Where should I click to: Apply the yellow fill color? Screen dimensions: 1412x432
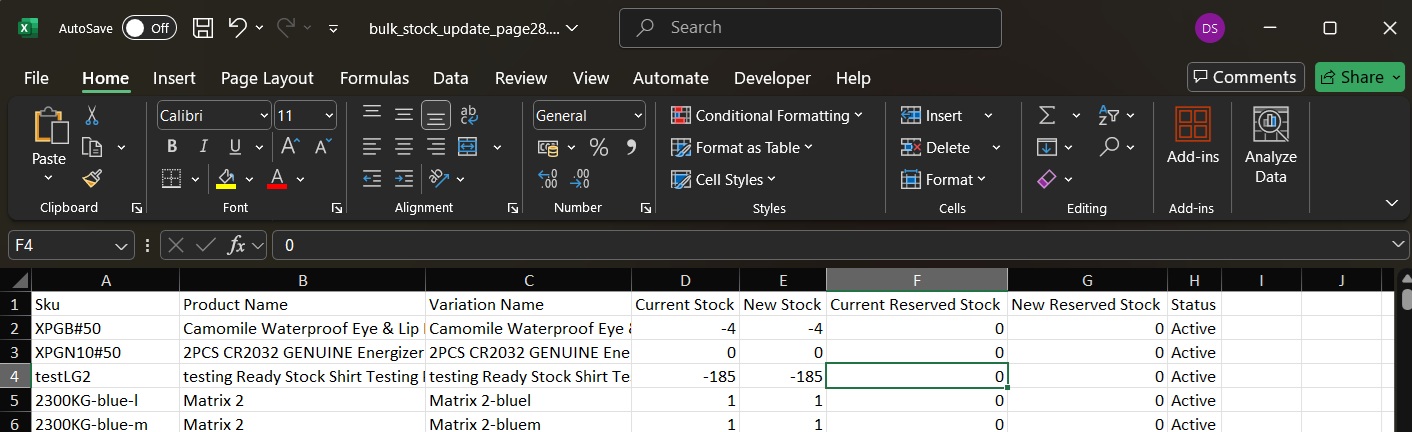click(x=226, y=179)
